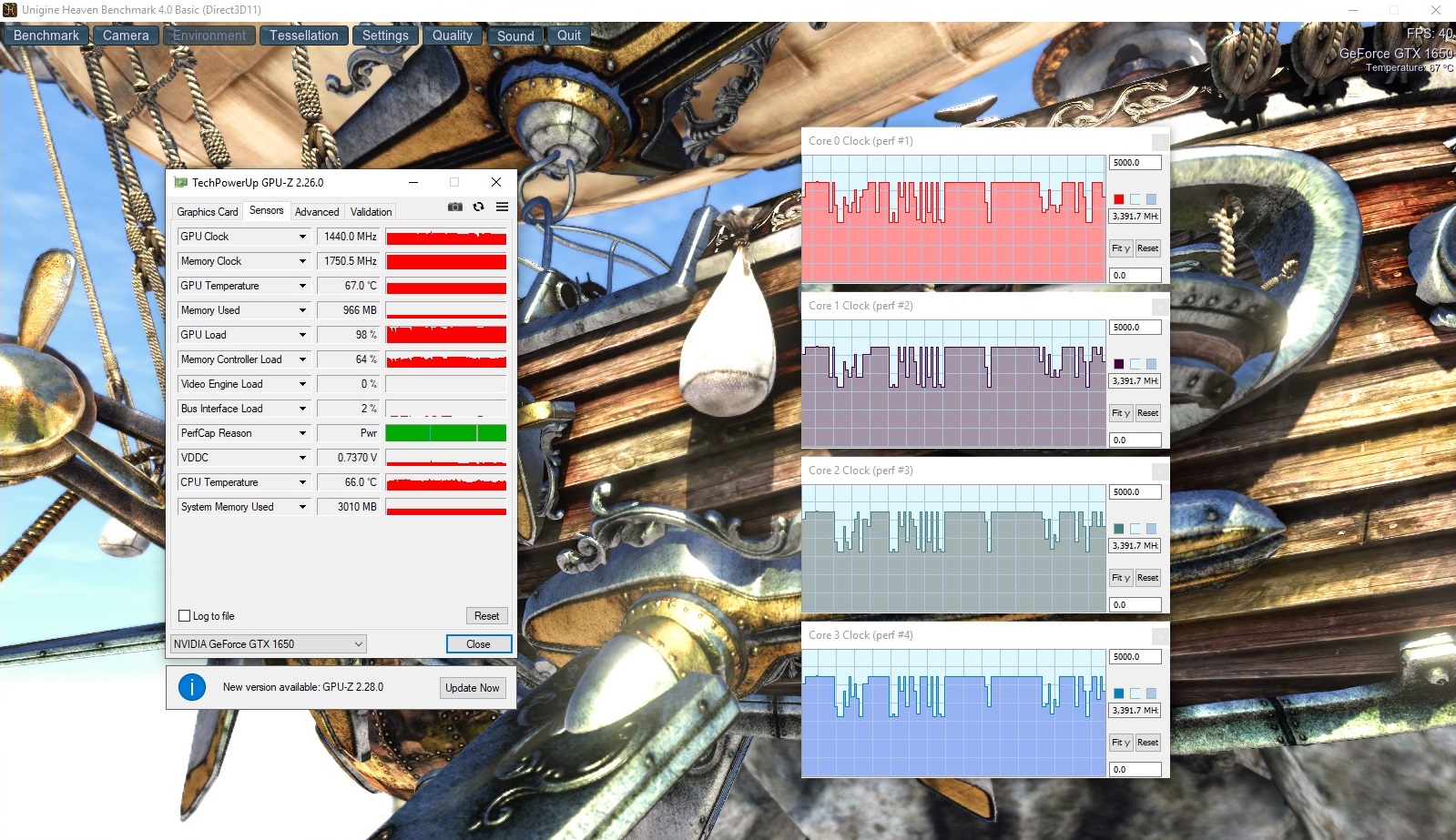Expand the GPU Load sensor dropdown
The image size is (1456, 840).
tap(303, 335)
